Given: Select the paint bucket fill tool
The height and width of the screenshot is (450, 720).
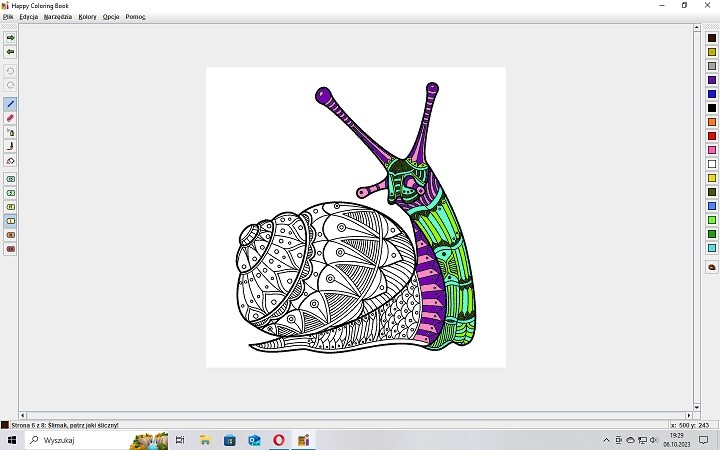Looking at the screenshot, I should [x=11, y=132].
